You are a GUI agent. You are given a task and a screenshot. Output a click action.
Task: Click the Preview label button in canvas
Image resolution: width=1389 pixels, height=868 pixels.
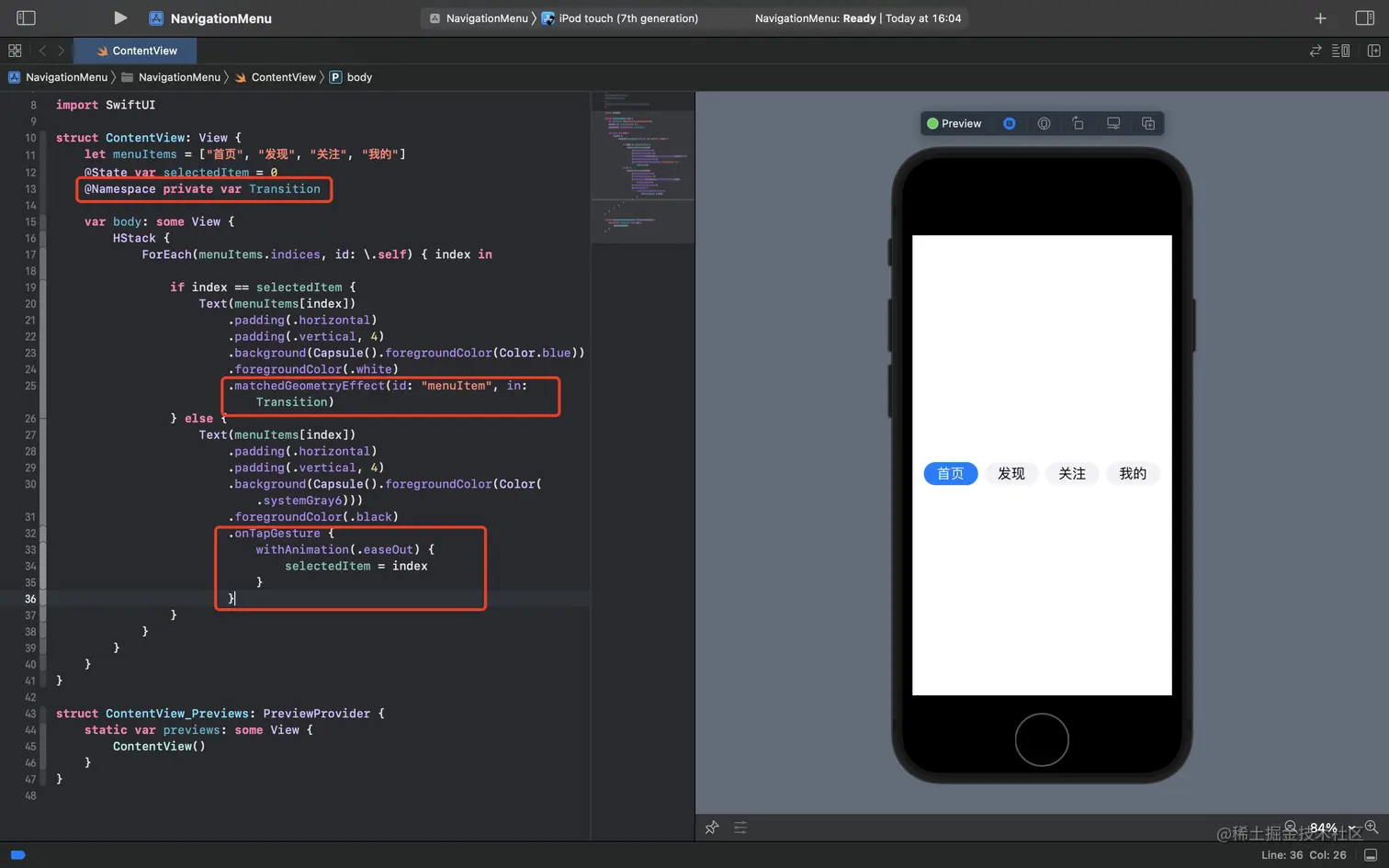click(954, 123)
